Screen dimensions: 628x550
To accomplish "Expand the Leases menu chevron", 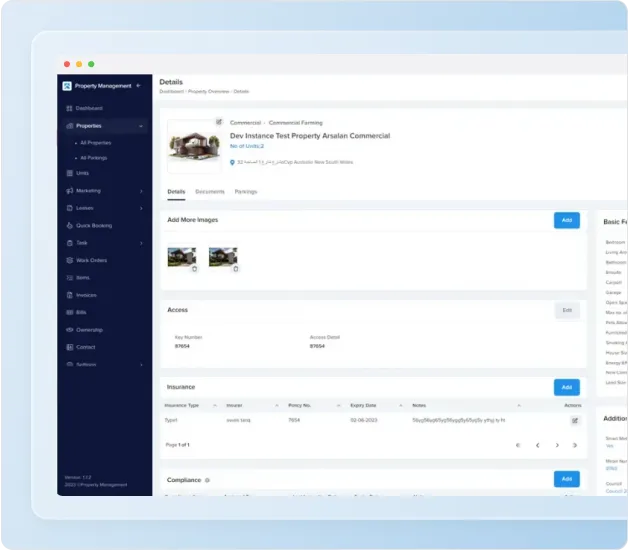I will tap(141, 208).
